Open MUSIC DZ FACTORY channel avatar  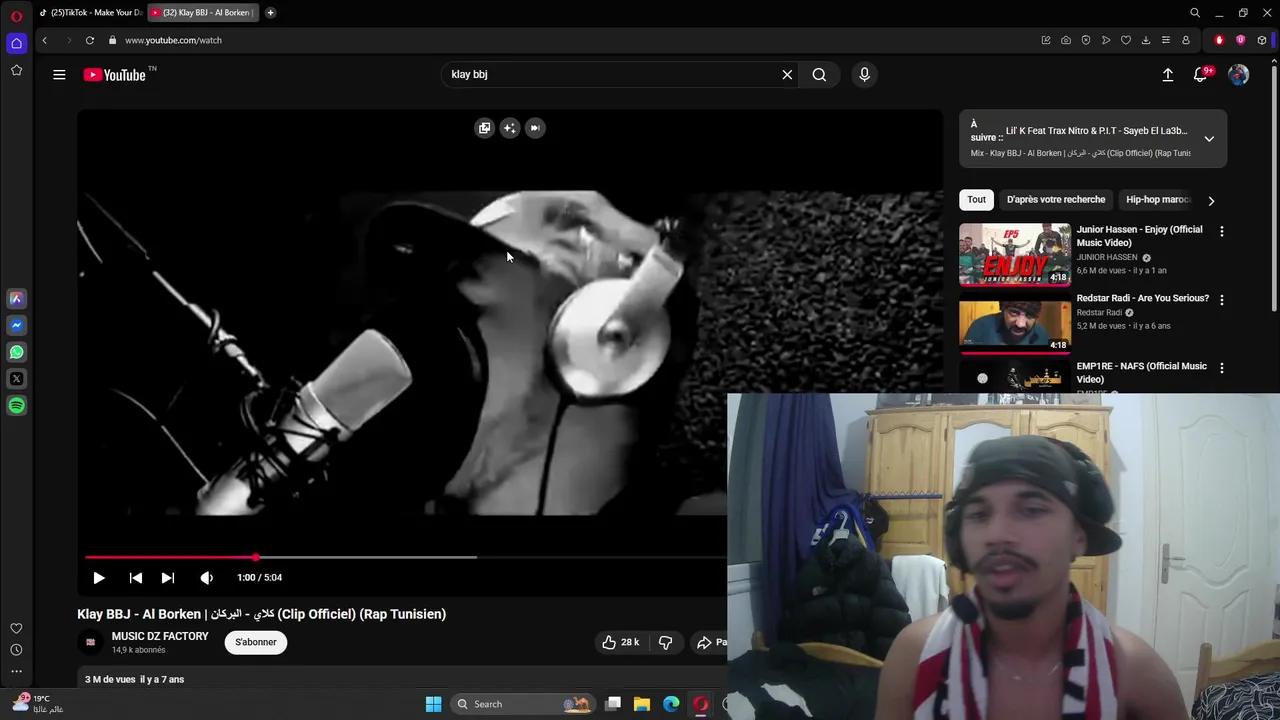tap(90, 642)
